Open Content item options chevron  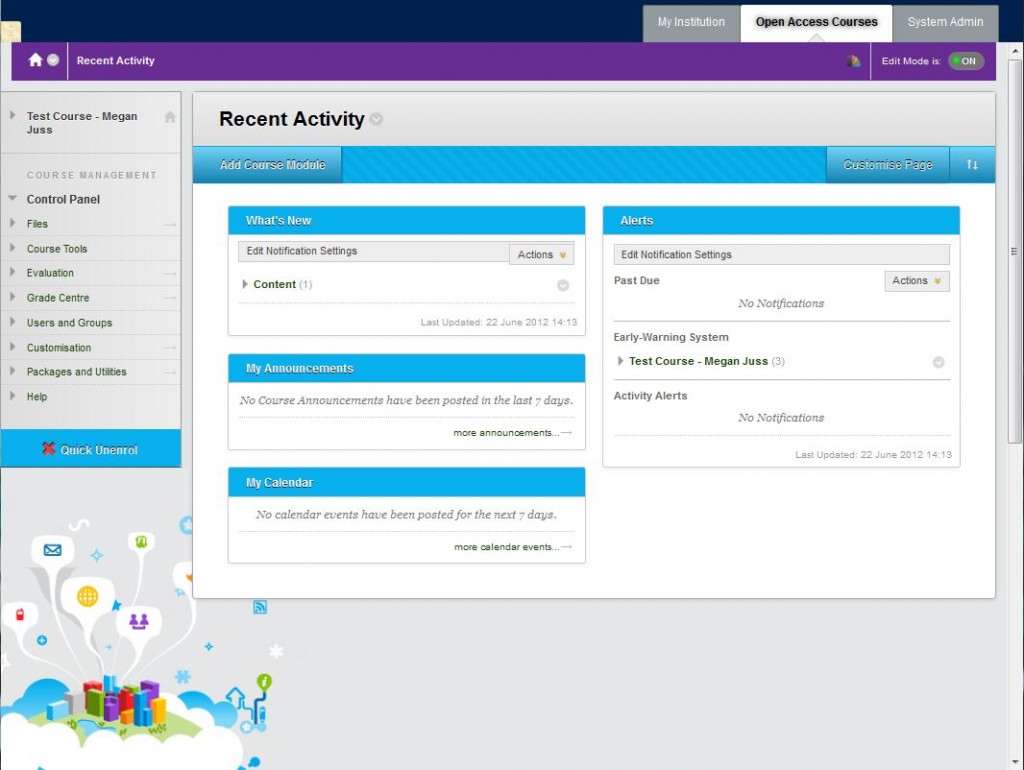(x=563, y=285)
